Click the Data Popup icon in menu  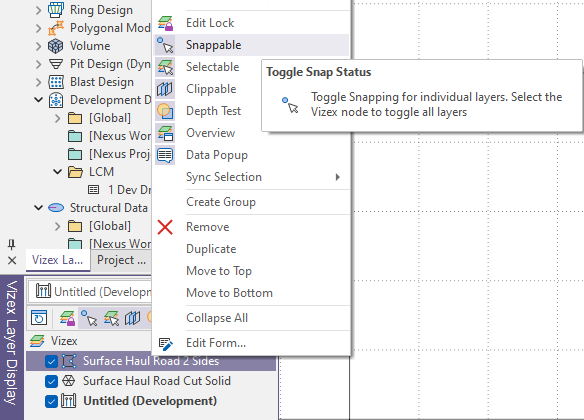[x=165, y=155]
